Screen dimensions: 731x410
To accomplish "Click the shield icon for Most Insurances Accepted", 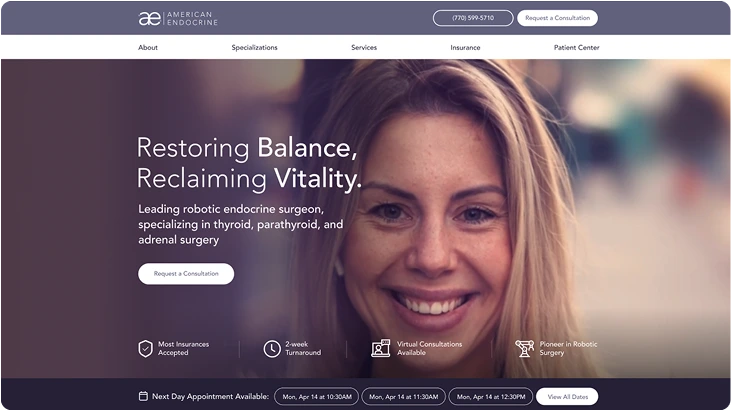I will [145, 348].
